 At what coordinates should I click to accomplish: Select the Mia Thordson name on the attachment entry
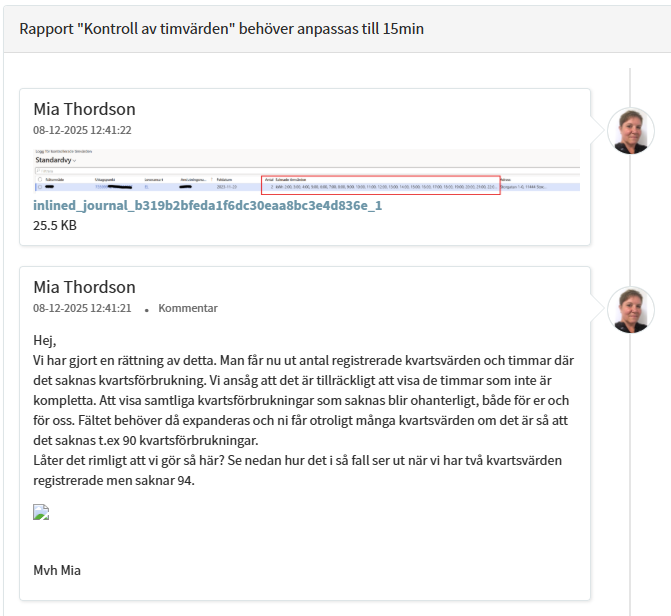click(84, 109)
